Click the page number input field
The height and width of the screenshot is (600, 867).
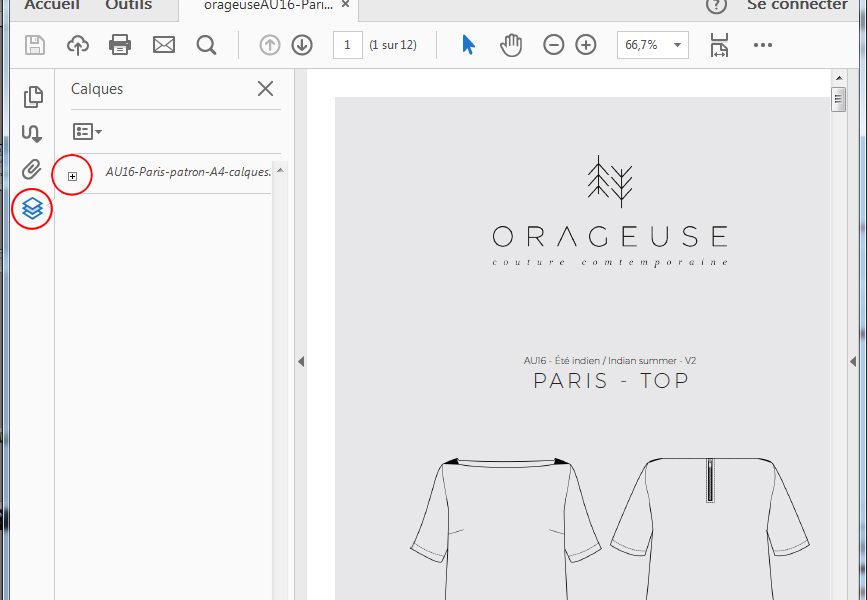pos(347,45)
